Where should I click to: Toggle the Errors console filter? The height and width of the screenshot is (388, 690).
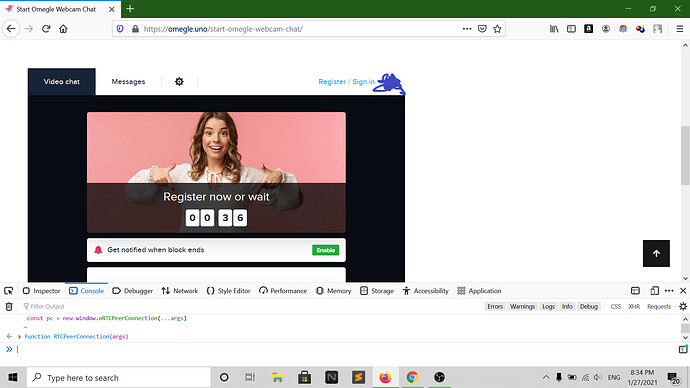pos(495,307)
